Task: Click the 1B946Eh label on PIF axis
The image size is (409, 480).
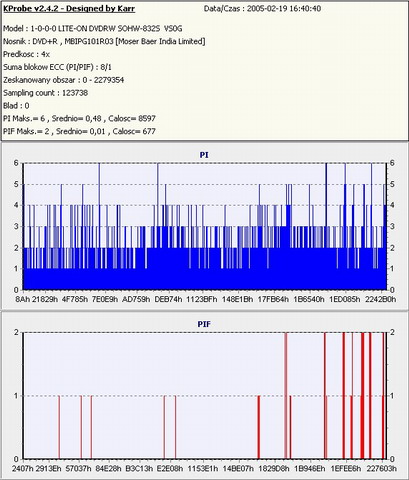Action: [x=310, y=469]
